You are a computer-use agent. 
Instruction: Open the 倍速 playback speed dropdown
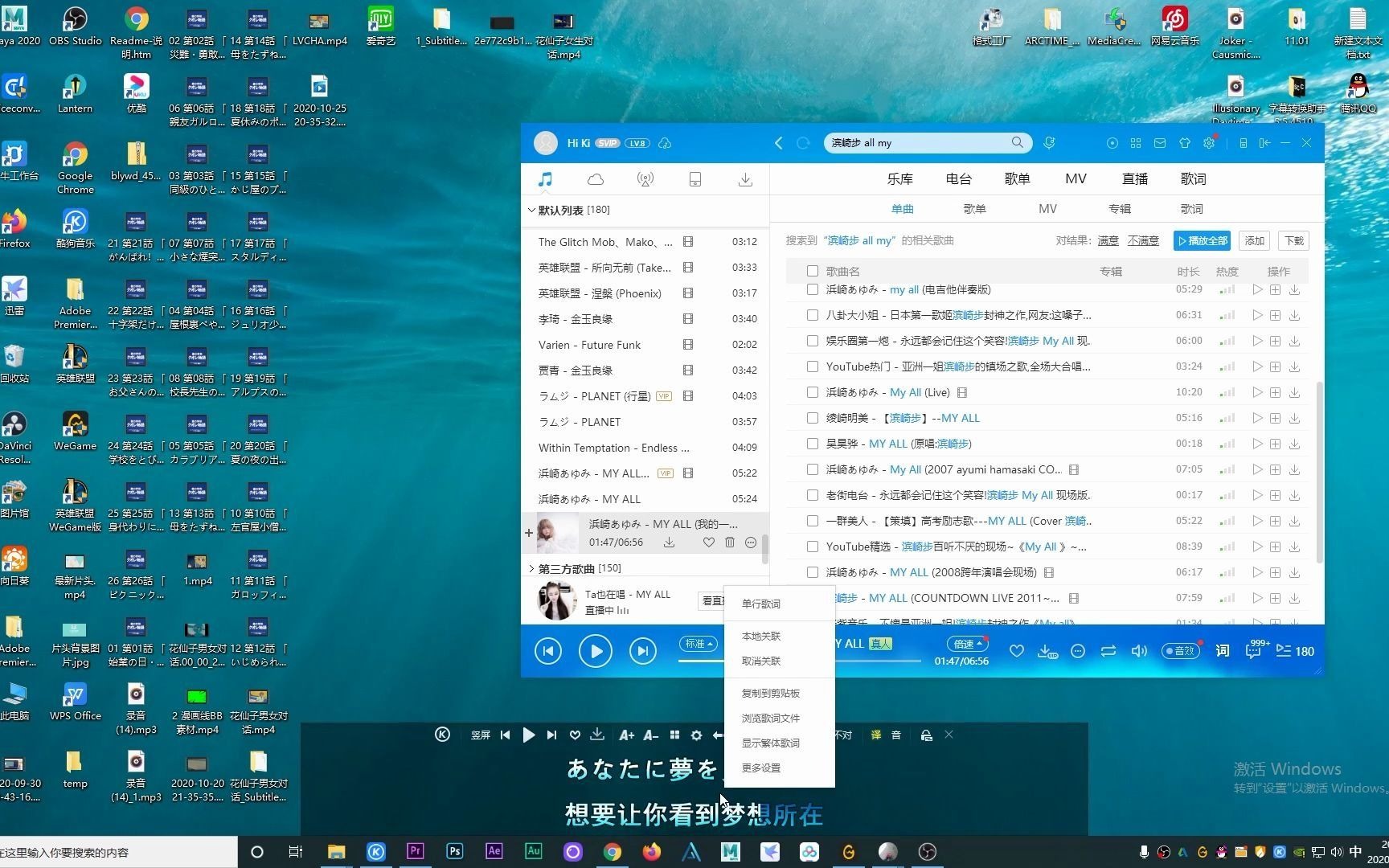[968, 644]
